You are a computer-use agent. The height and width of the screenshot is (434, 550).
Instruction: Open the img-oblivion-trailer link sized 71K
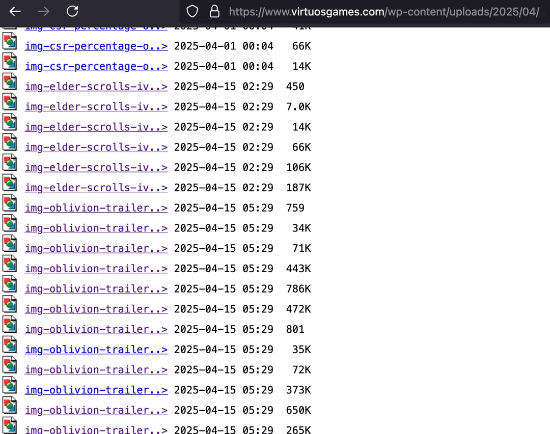96,248
